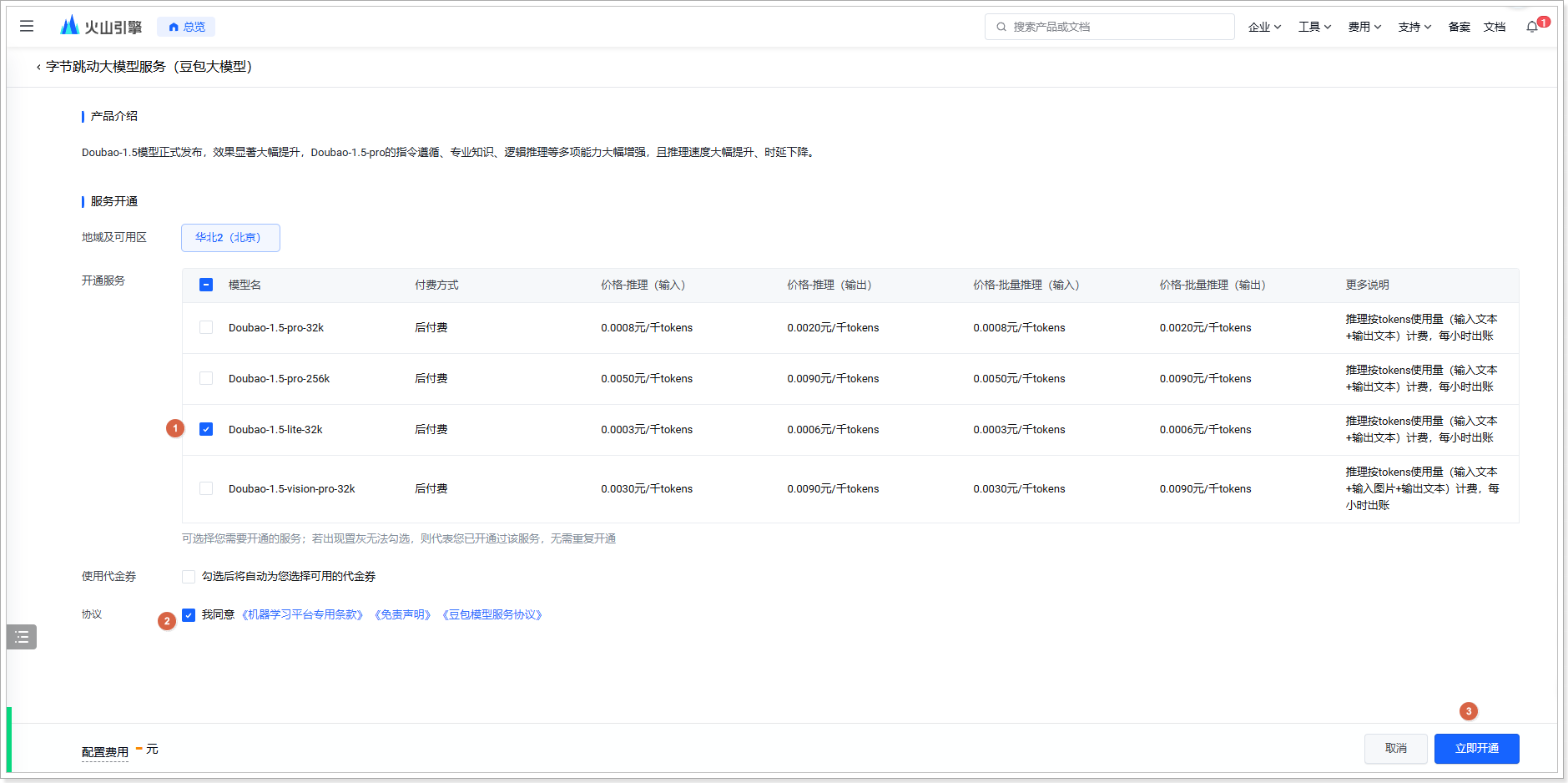
Task: Click the 取消 button
Action: [x=1396, y=749]
